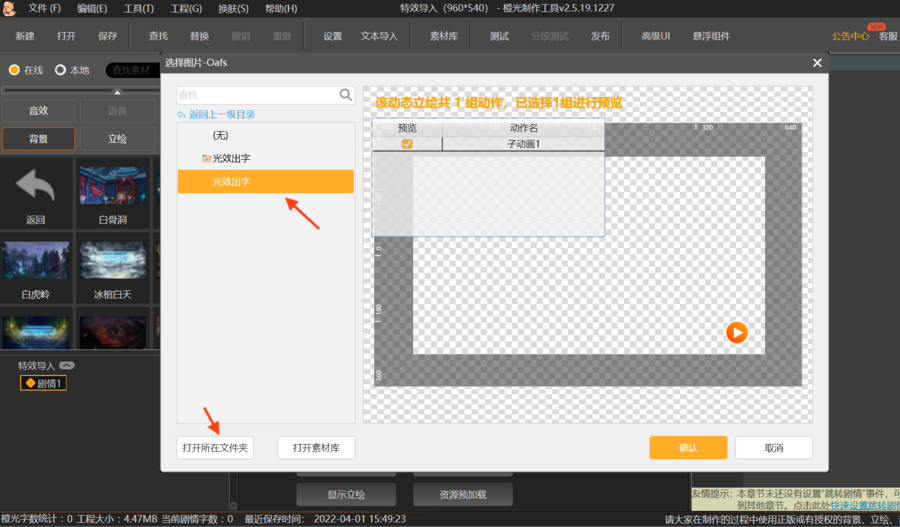Screen dimensions: 900x527
Task: Click the 查找 search field in dialog
Action: pos(256,95)
